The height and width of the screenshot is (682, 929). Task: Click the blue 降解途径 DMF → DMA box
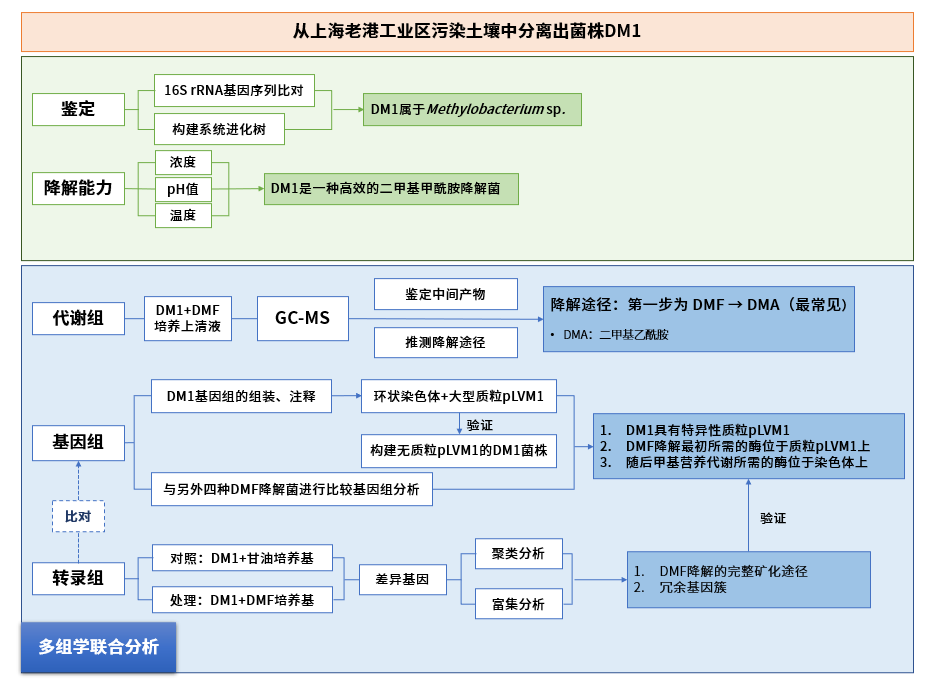coord(699,317)
